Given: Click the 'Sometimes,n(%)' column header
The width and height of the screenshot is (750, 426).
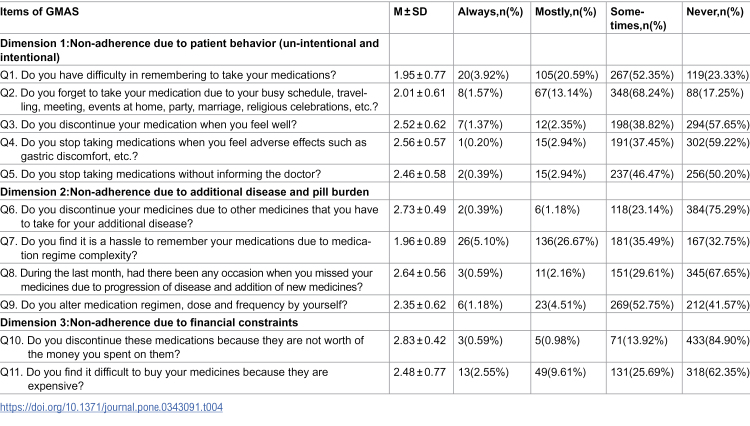Looking at the screenshot, I should [638, 19].
